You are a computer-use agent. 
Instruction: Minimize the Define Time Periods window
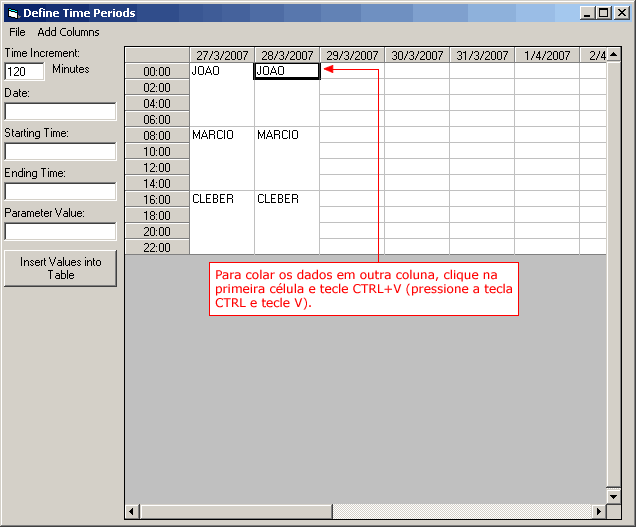pyautogui.click(x=587, y=13)
